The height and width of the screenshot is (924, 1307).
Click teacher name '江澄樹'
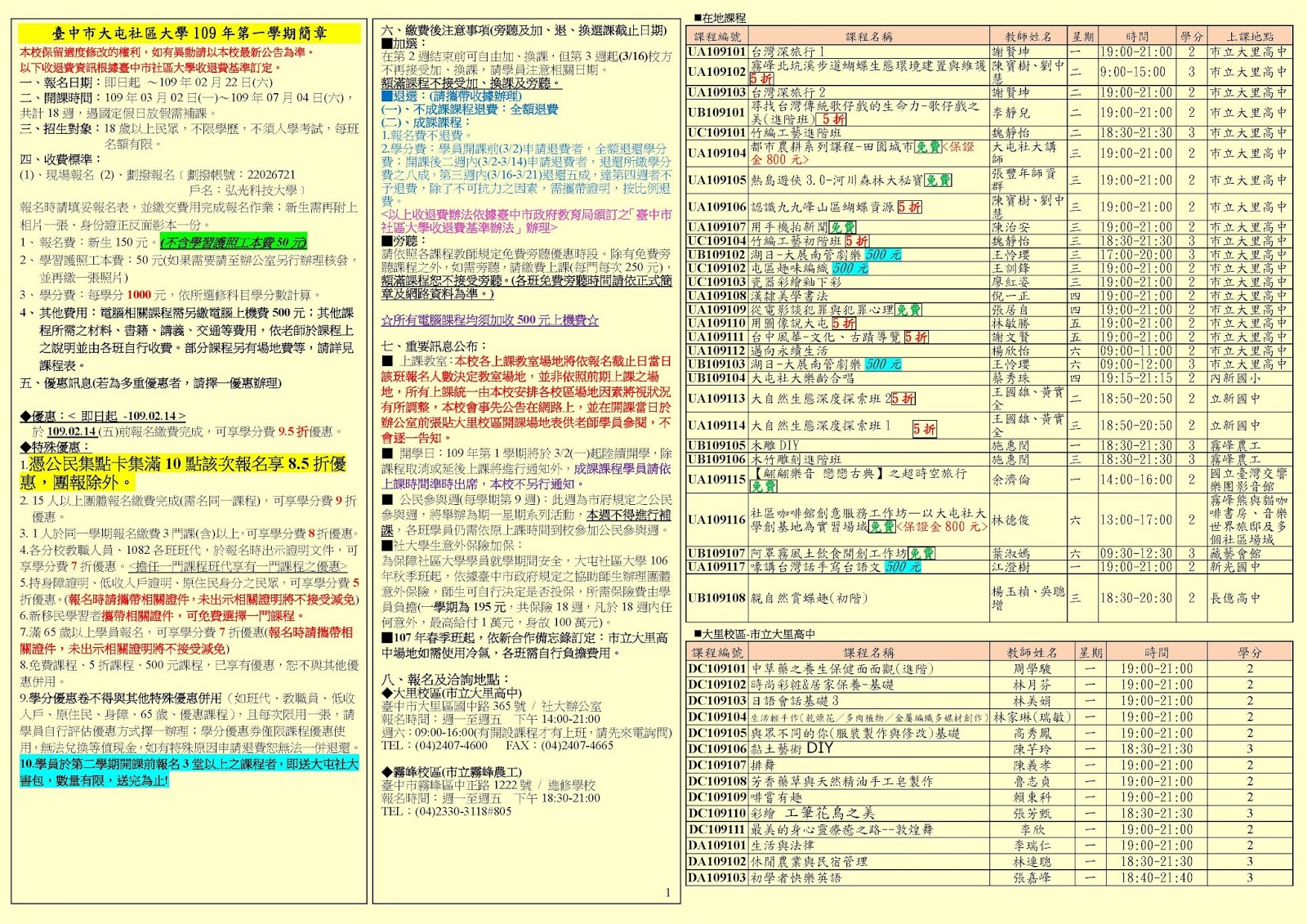1011,566
